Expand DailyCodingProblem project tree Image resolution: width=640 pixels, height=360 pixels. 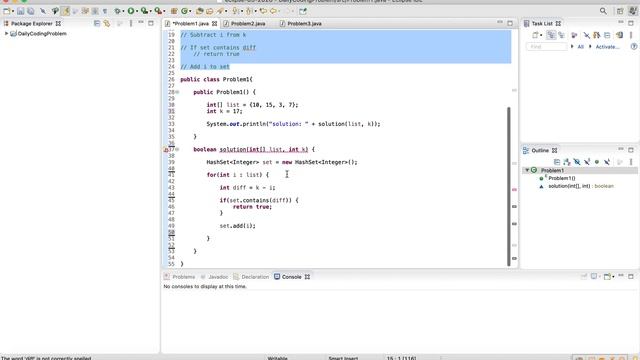pyautogui.click(x=6, y=33)
